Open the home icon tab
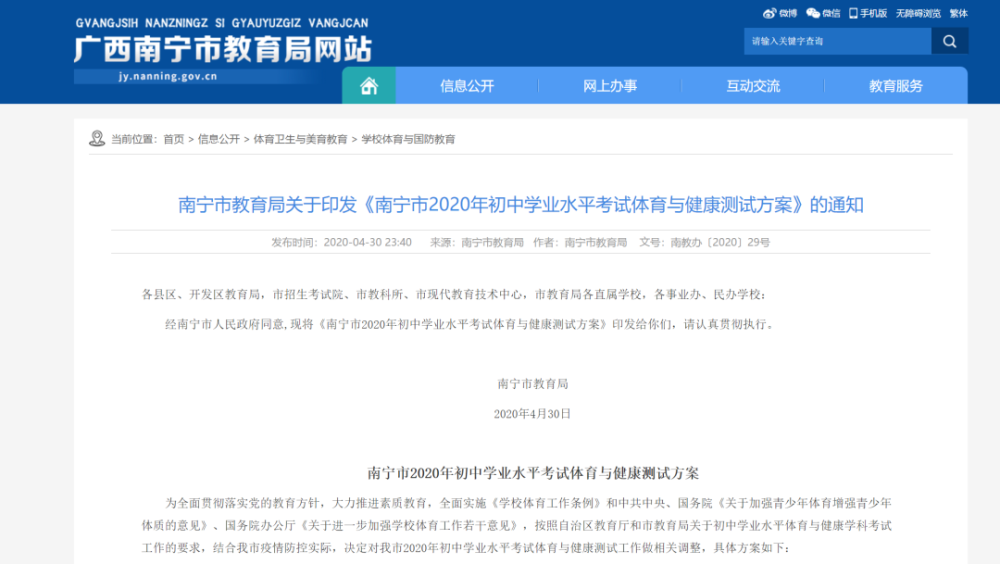This screenshot has width=1000, height=564. tap(369, 85)
